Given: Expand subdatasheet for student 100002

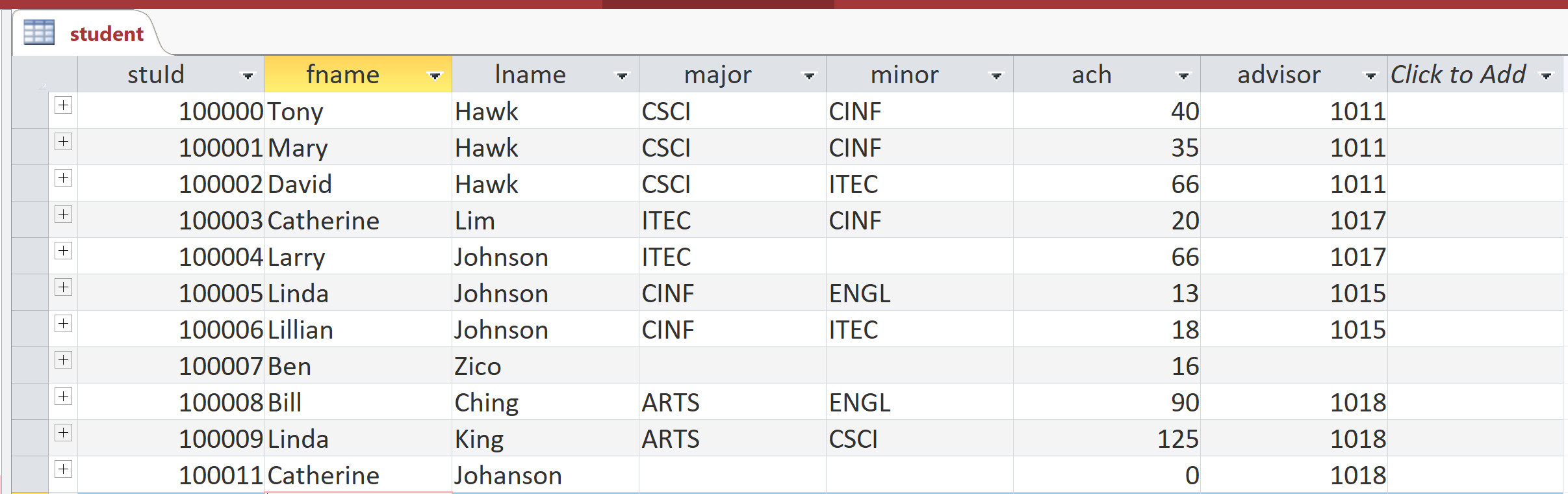Looking at the screenshot, I should coord(63,177).
